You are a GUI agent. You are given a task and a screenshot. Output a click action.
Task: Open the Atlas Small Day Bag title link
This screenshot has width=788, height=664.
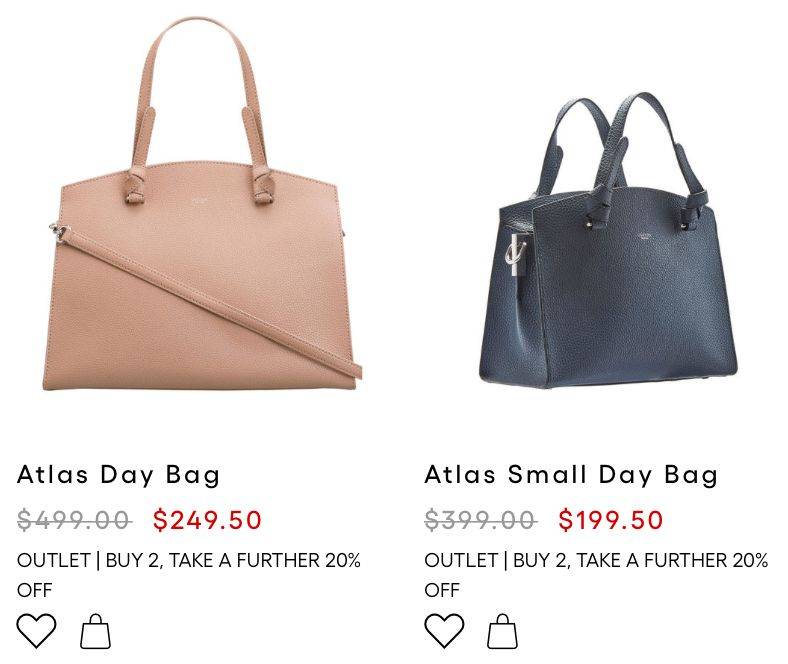click(571, 475)
